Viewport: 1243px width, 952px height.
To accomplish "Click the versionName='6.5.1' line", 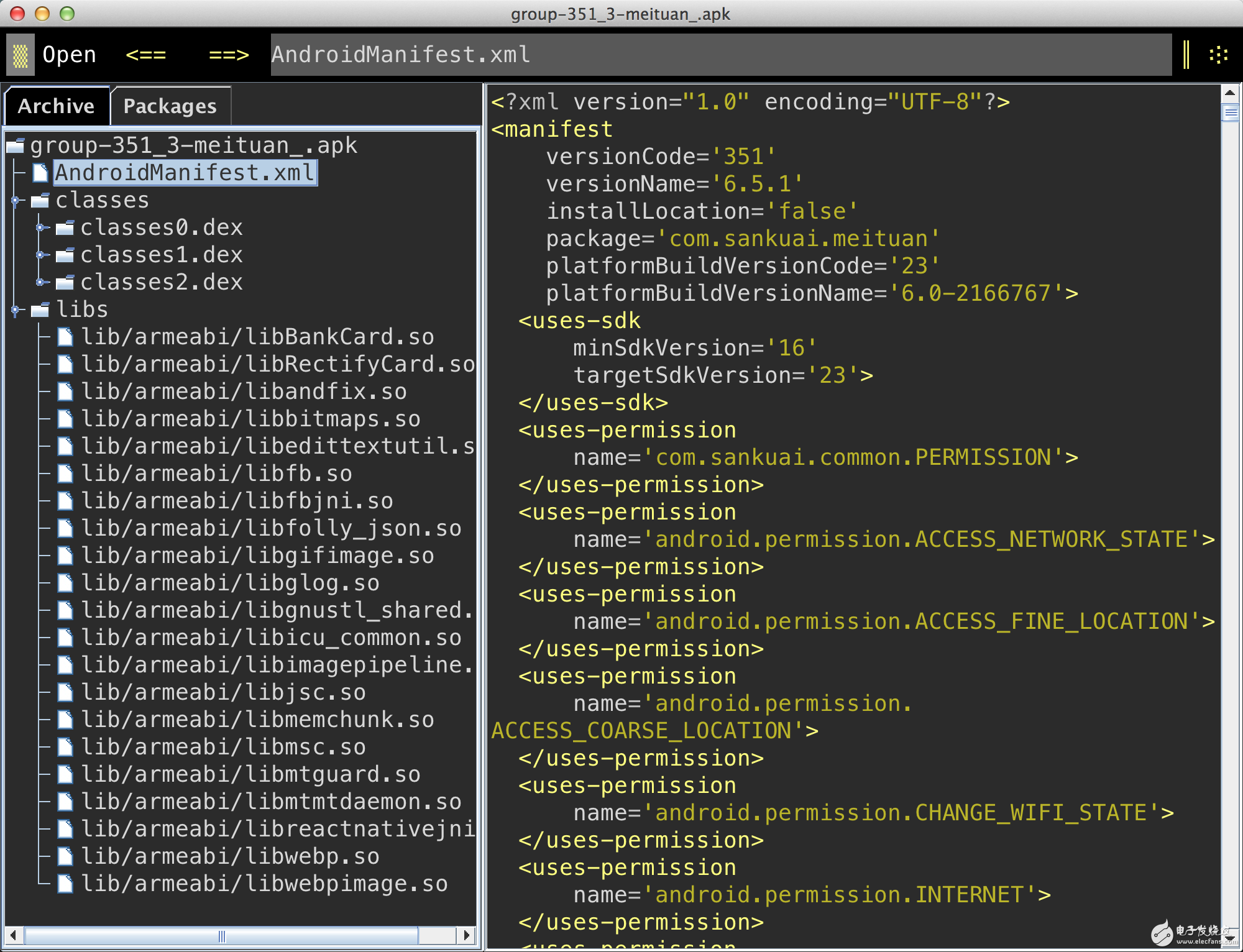I will (674, 184).
